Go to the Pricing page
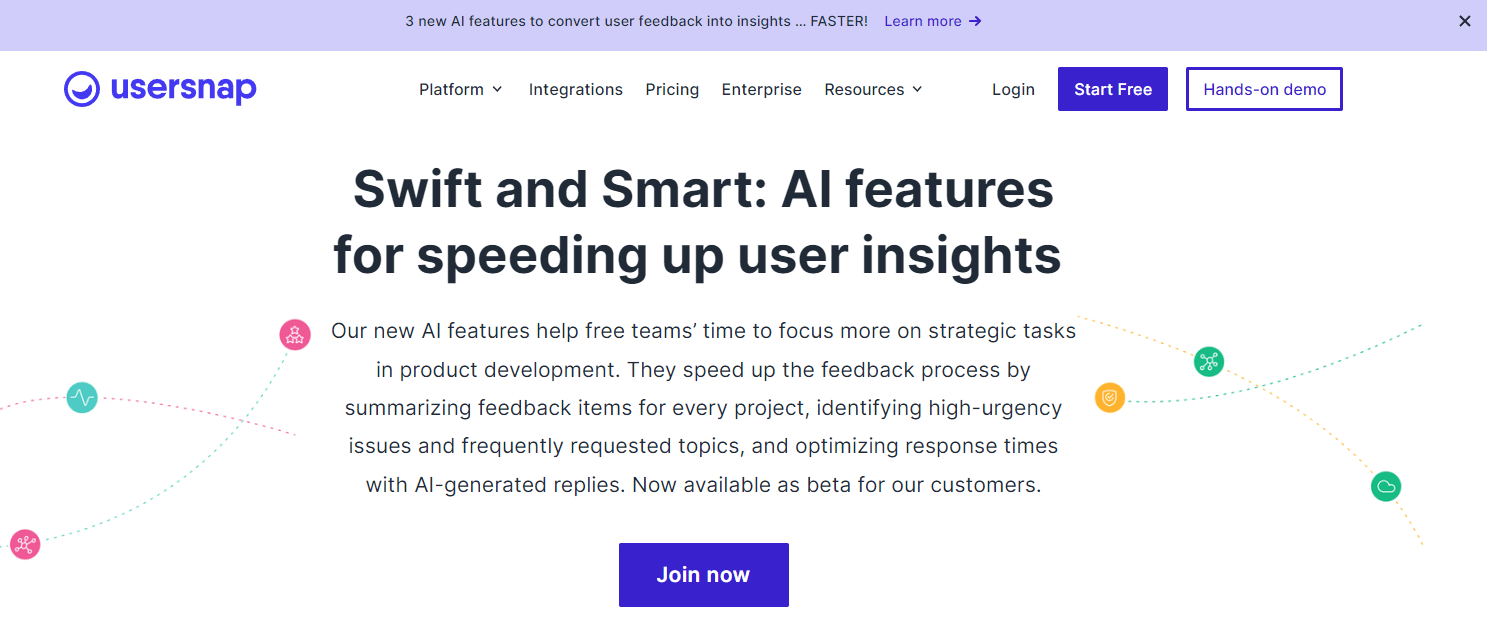Viewport: 1487px width, 636px height. (672, 90)
